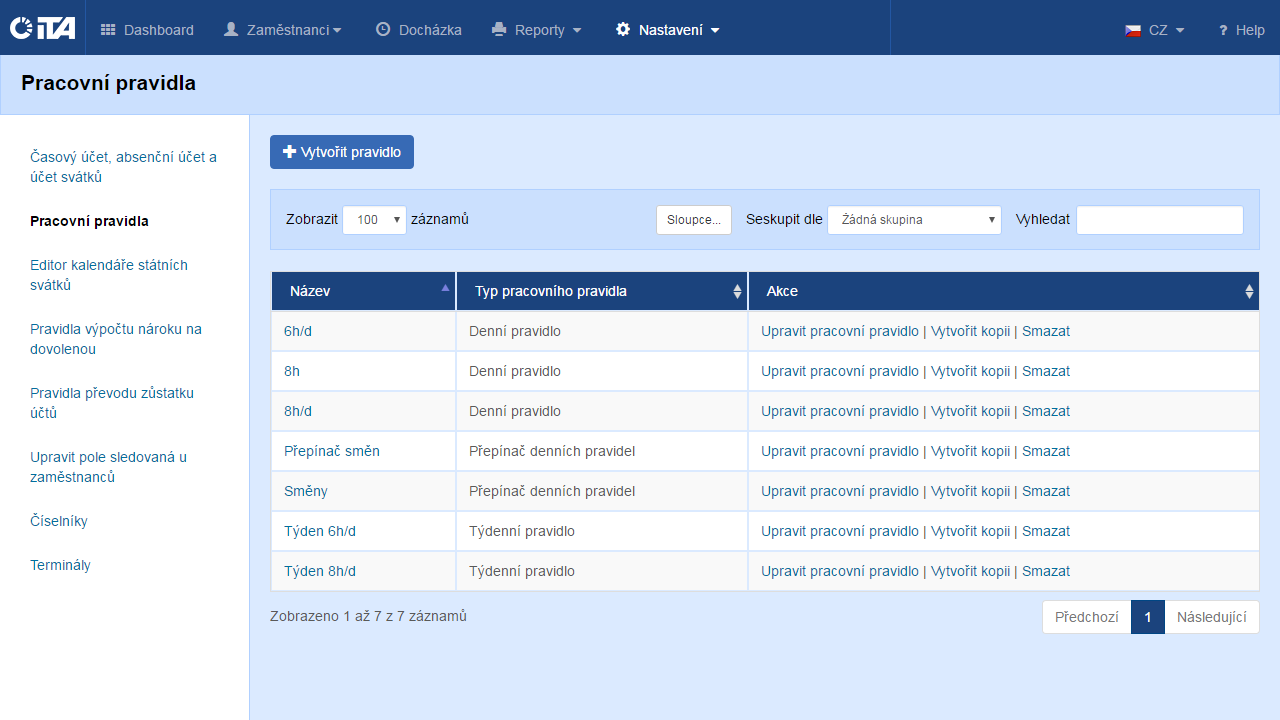
Task: Sort table by Název column arrow
Action: tap(445, 288)
